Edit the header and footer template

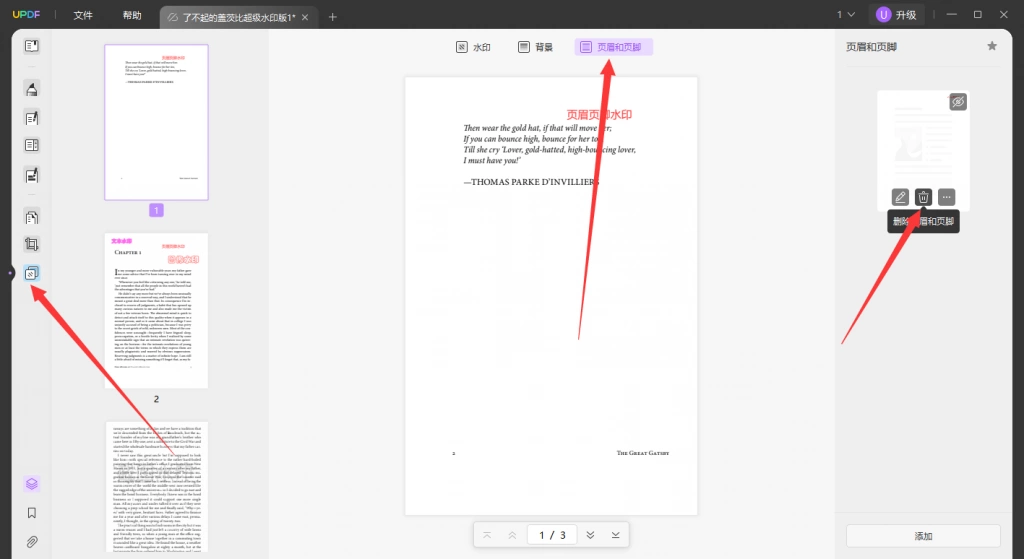point(900,197)
